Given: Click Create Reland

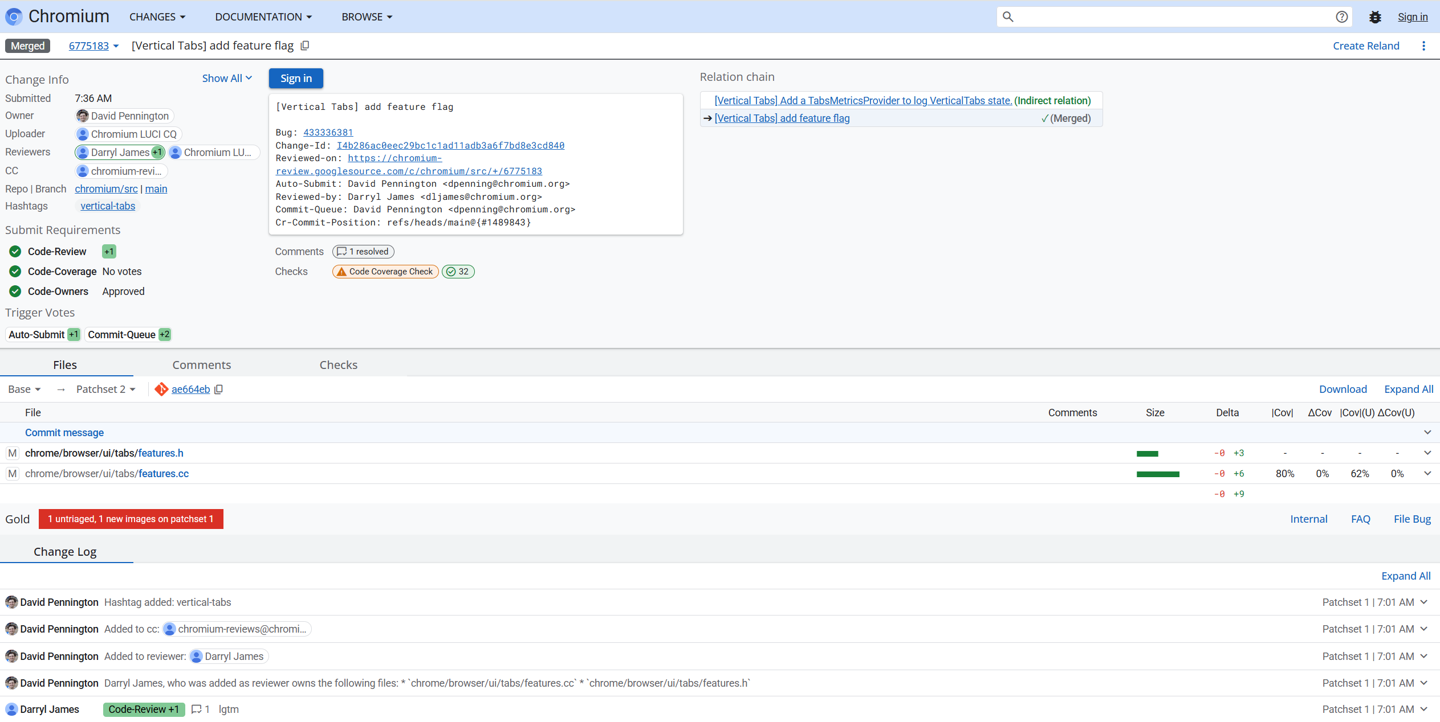Looking at the screenshot, I should (1365, 46).
